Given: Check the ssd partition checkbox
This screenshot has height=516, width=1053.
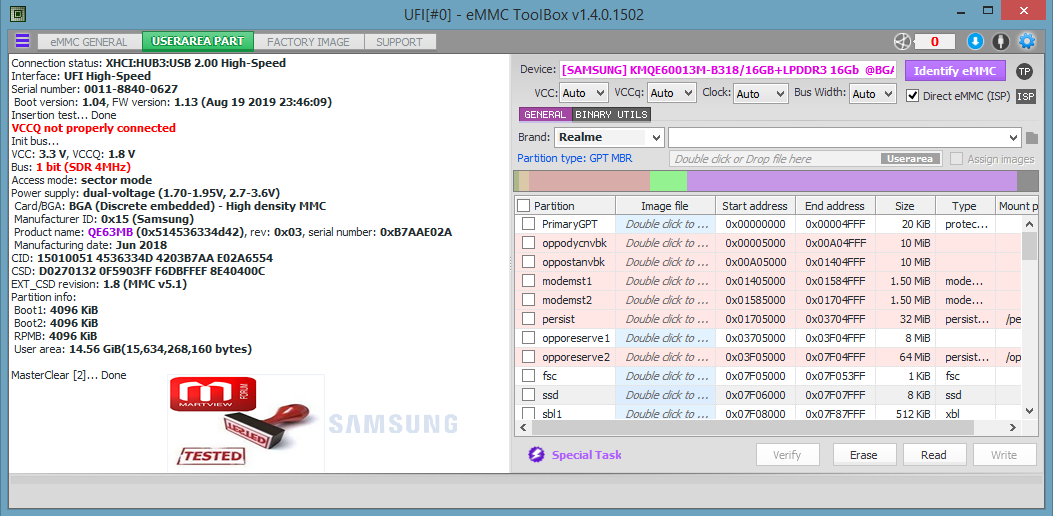Looking at the screenshot, I should click(x=529, y=394).
